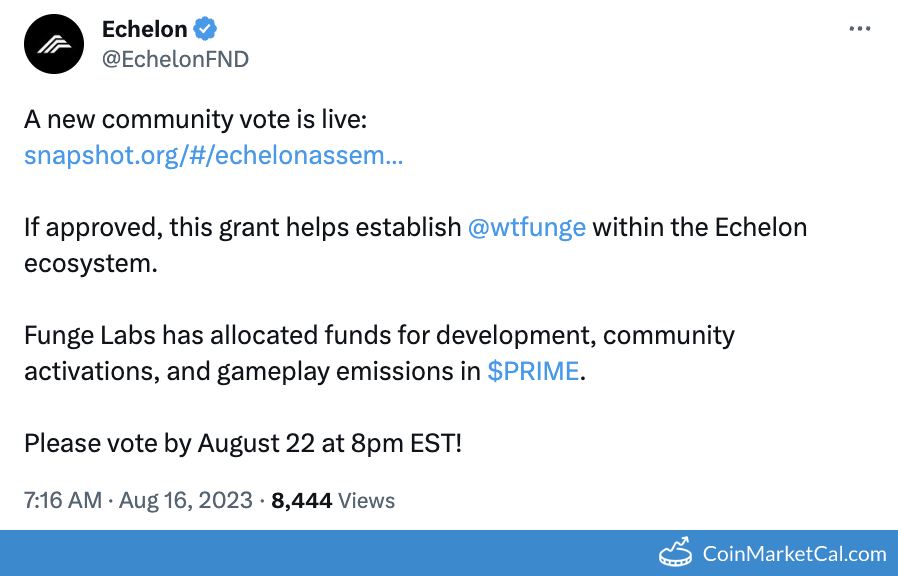
Task: Open the tweet's more options ellipsis
Action: 859,29
